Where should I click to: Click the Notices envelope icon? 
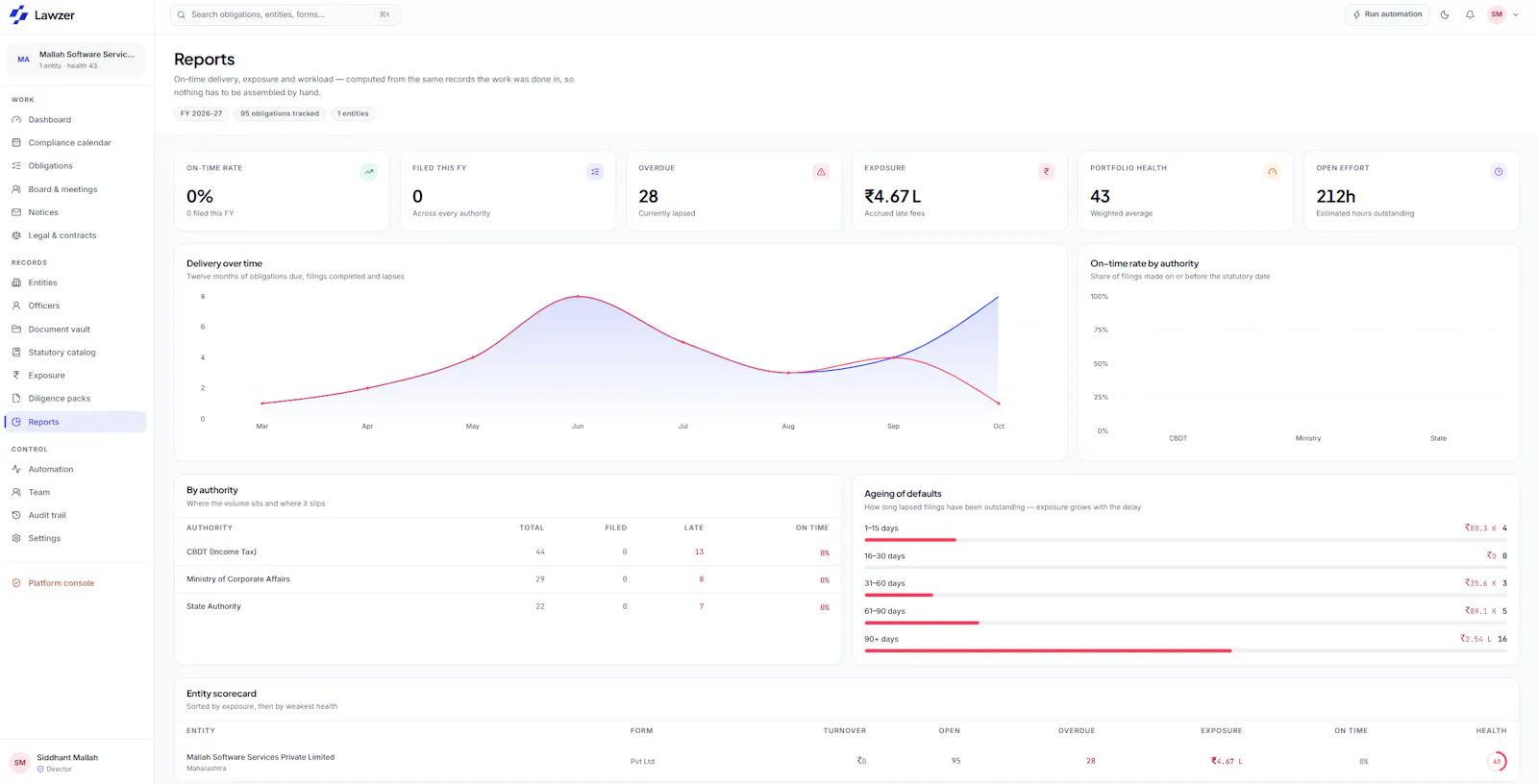click(x=16, y=212)
